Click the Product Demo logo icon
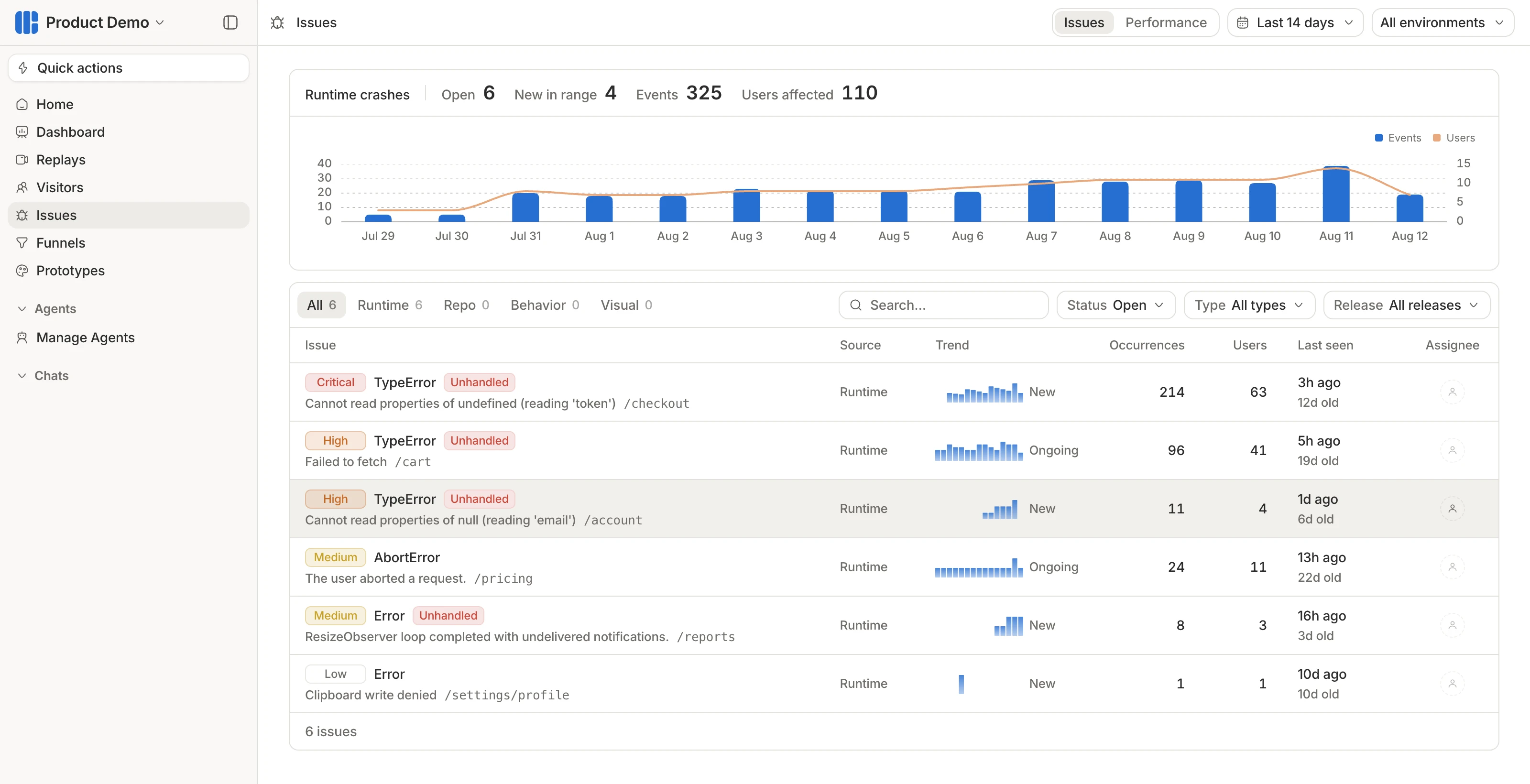This screenshot has height=784, width=1530. pos(27,22)
